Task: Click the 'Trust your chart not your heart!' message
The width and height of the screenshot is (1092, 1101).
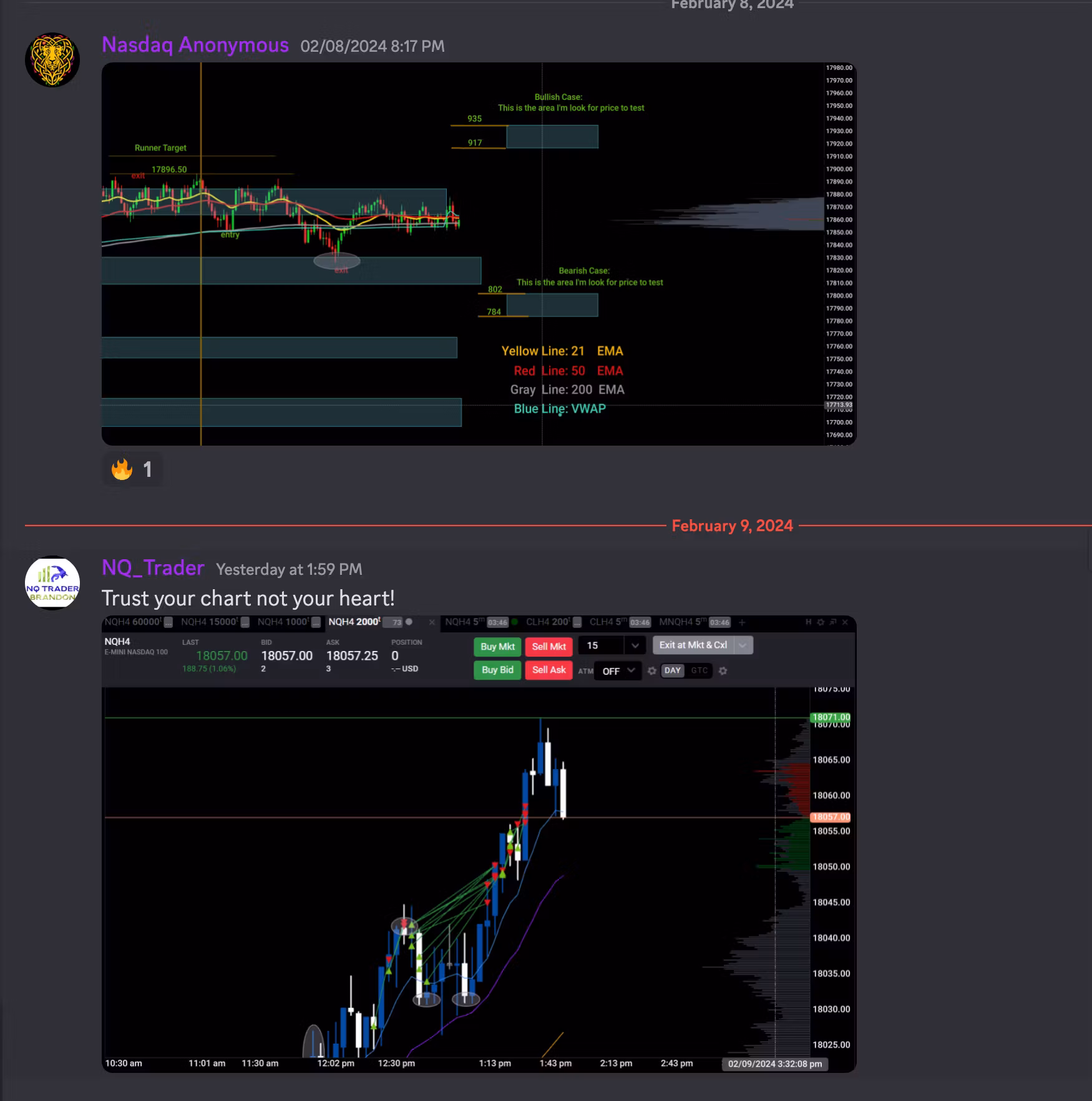Action: pos(248,599)
